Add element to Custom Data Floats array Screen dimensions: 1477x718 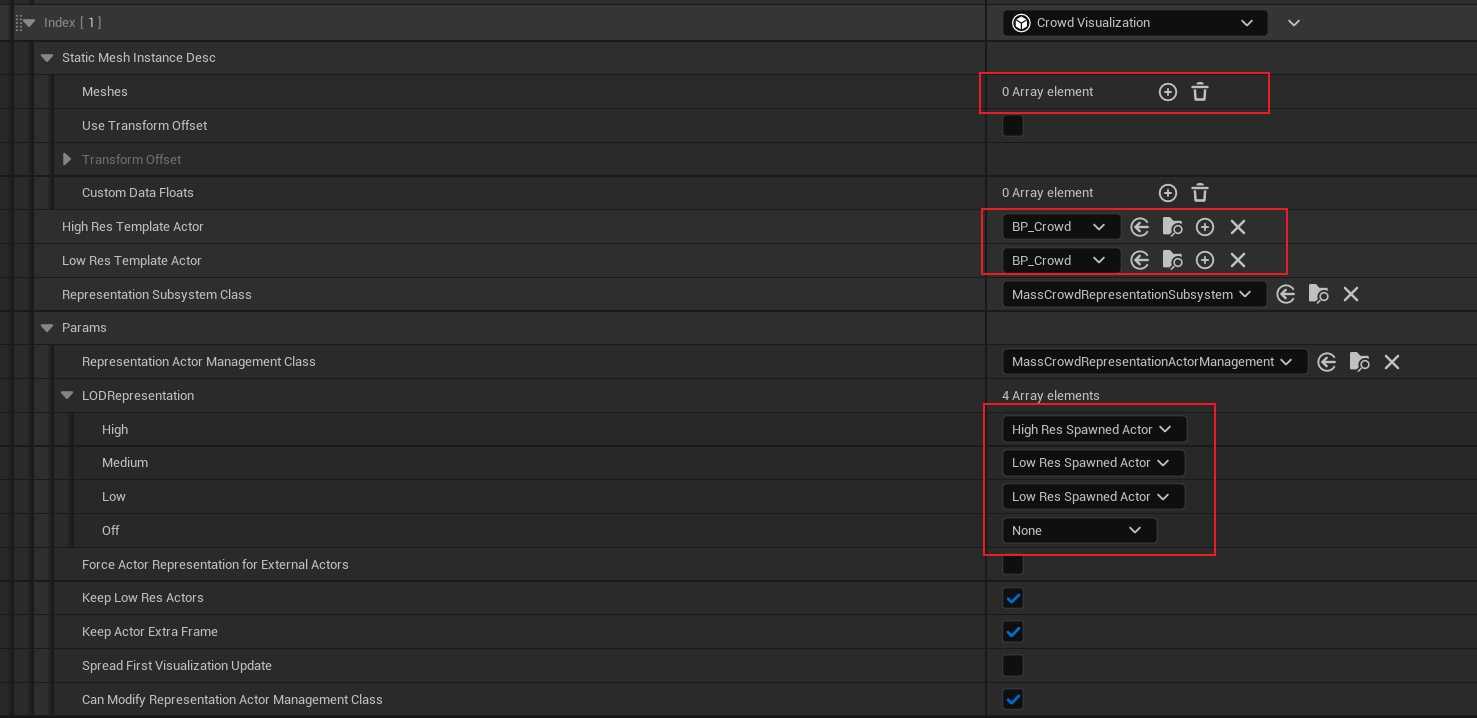(x=1167, y=193)
